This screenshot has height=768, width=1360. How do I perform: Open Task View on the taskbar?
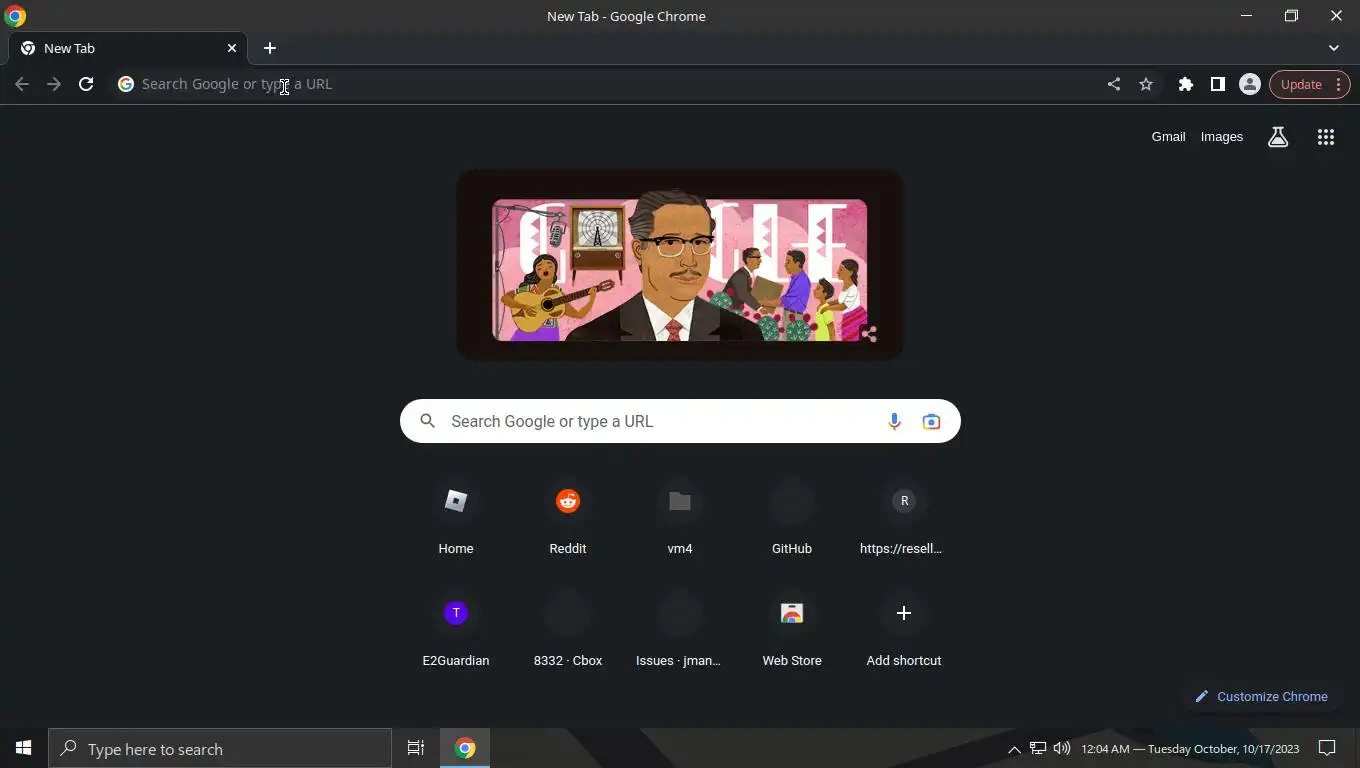[416, 748]
